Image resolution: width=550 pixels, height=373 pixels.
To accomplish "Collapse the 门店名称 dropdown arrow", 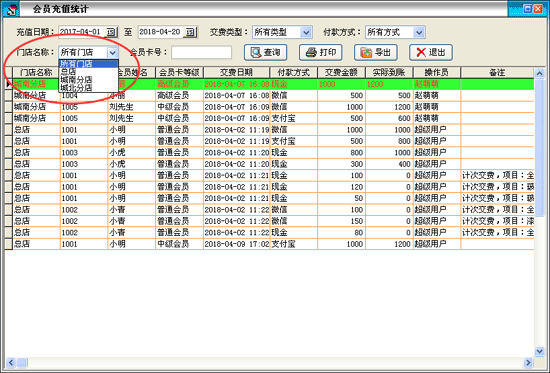I will pos(112,53).
